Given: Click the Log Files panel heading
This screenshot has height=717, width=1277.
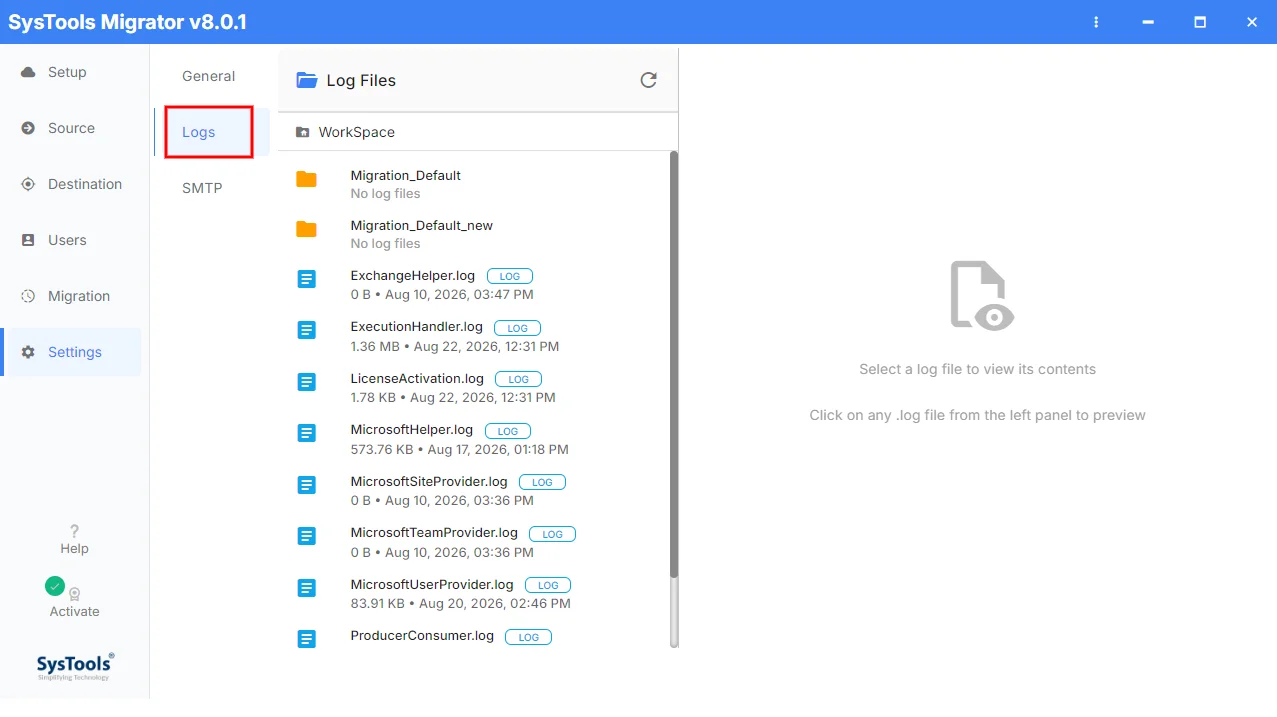Looking at the screenshot, I should (361, 80).
